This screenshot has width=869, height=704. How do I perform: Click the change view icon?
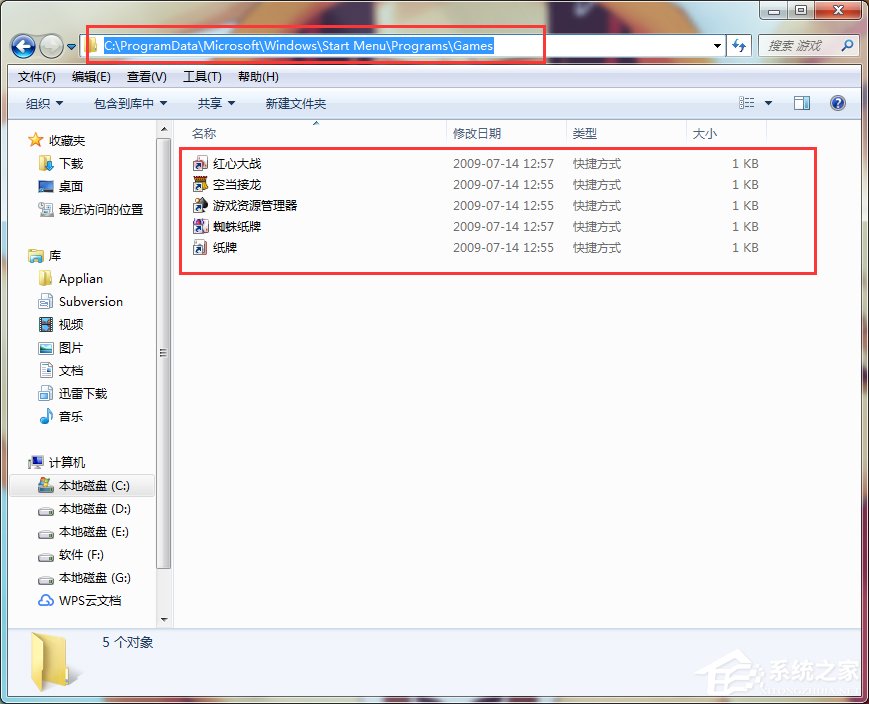(747, 103)
